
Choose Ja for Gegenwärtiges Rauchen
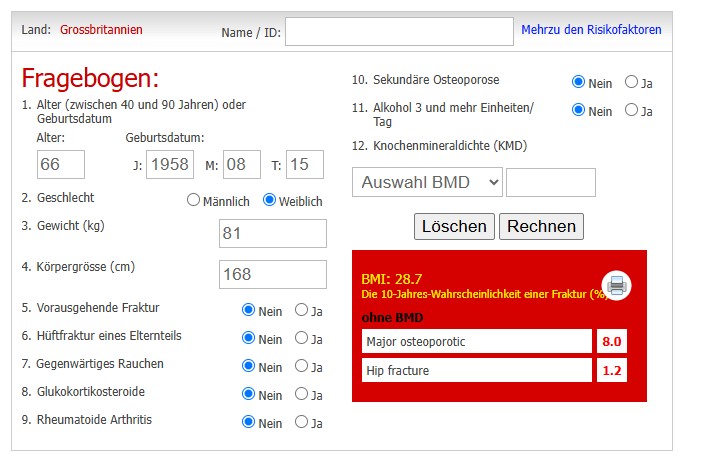click(x=301, y=366)
